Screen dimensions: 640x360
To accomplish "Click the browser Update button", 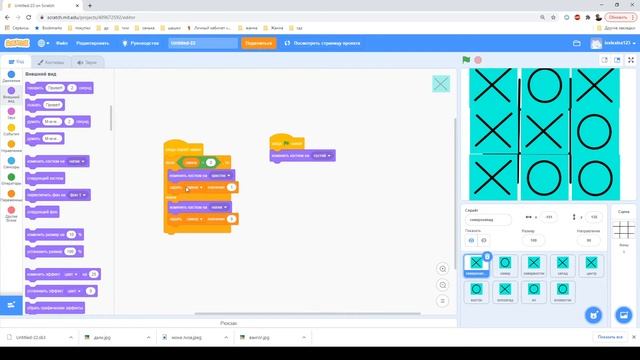I will (620, 17).
